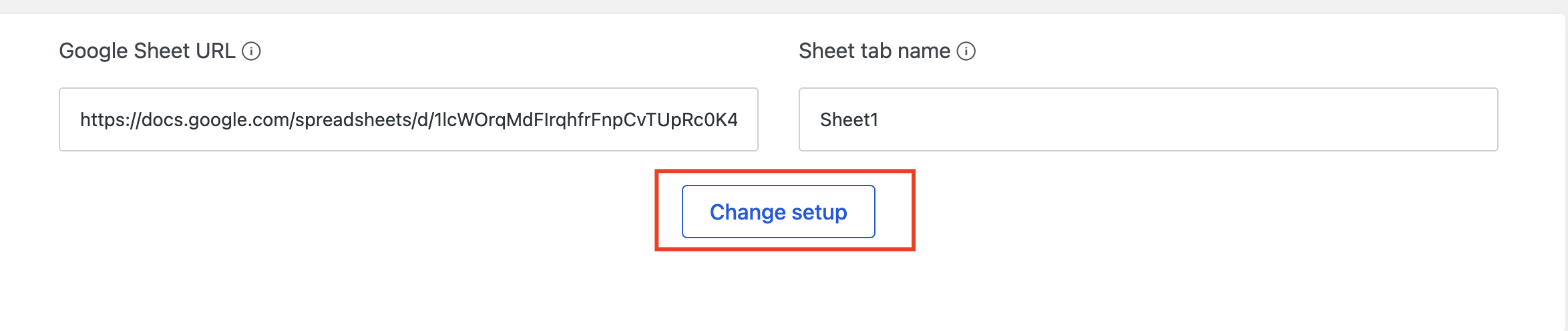Click the Change setup button
The width and height of the screenshot is (1568, 331).
778,212
